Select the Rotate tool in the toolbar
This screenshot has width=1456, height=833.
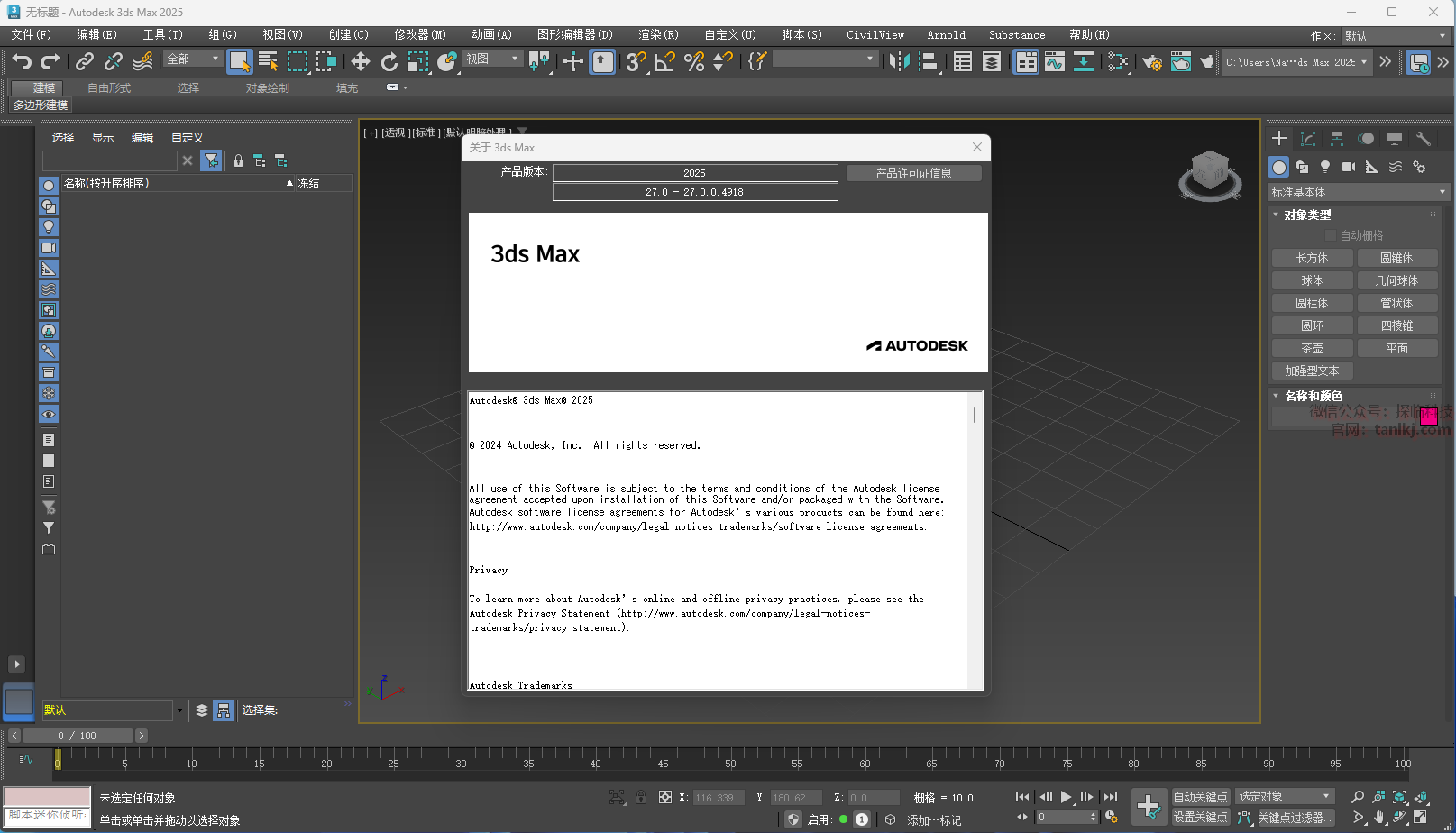389,61
